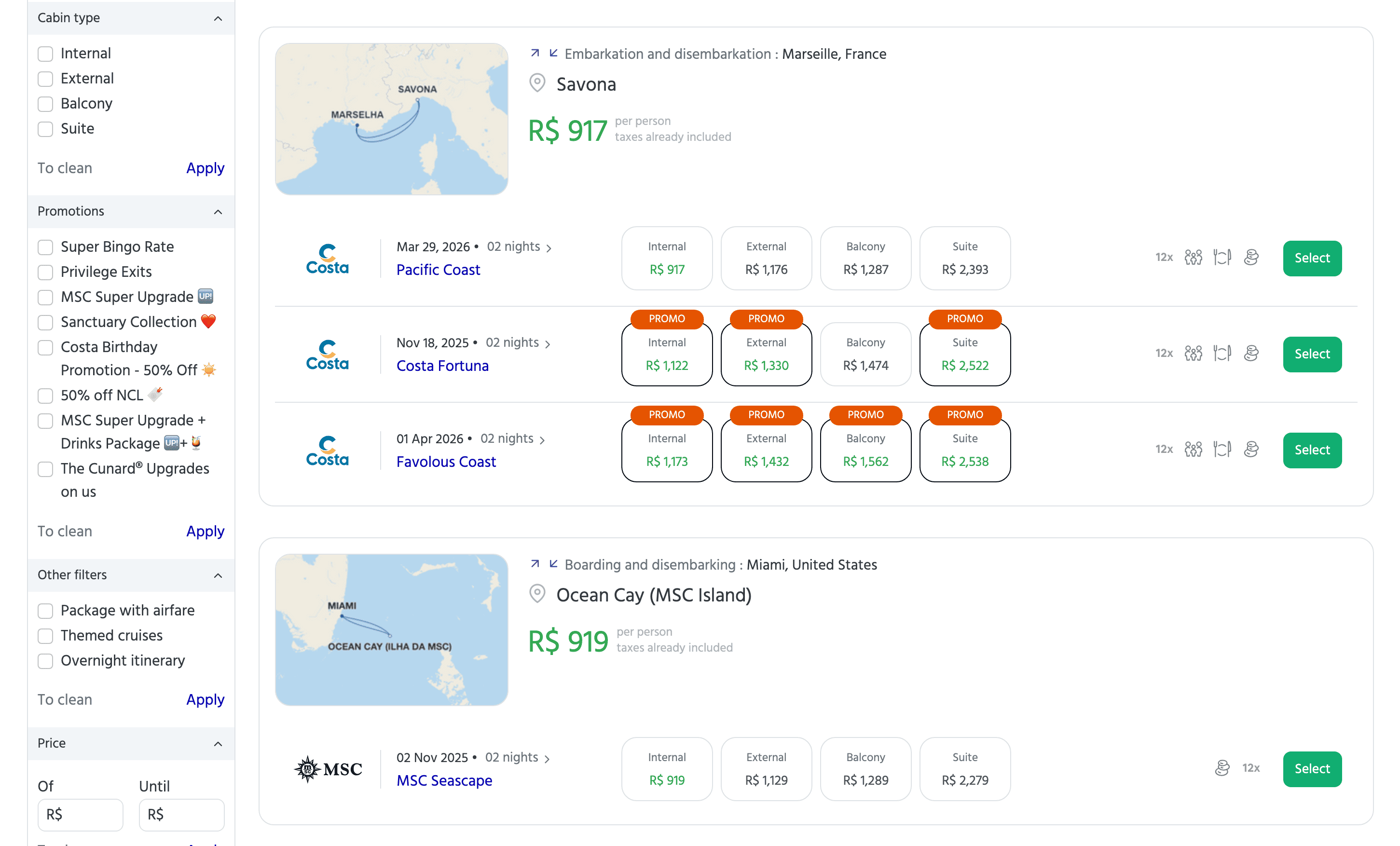This screenshot has height=846, width=1400.
Task: Click the Of minimum price field
Action: (80, 815)
